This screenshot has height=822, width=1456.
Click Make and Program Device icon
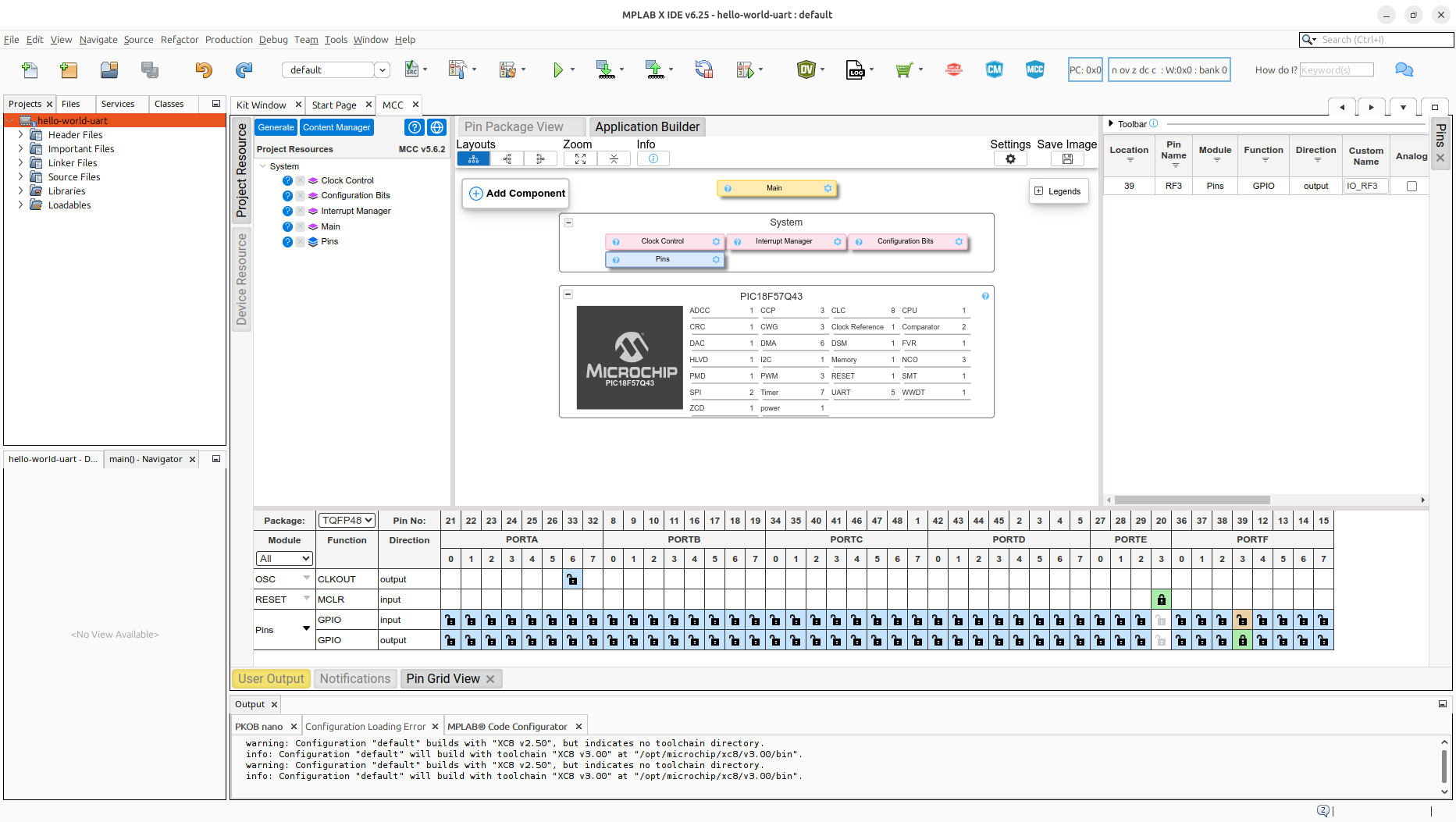coord(605,70)
